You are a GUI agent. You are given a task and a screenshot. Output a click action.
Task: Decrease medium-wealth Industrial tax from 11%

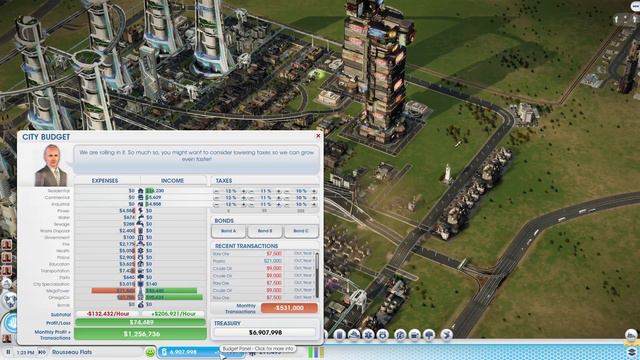[x=252, y=204]
